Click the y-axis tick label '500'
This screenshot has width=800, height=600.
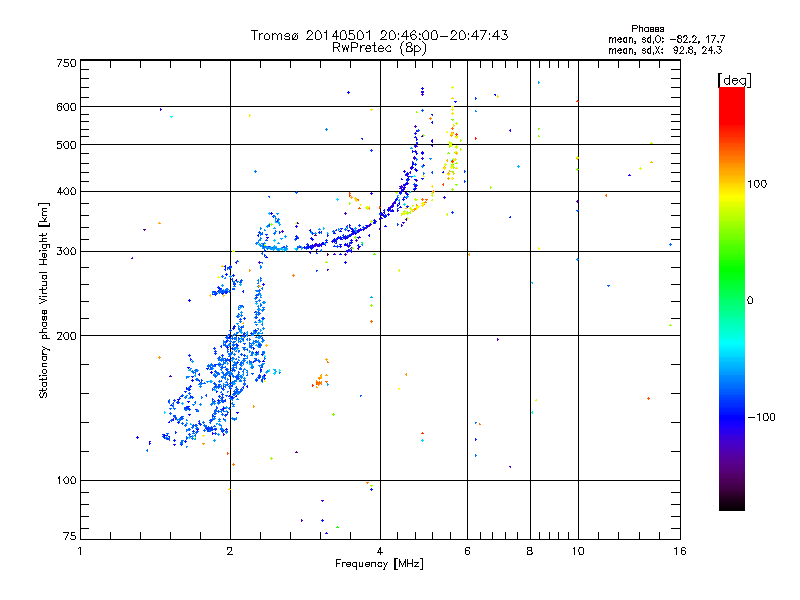click(x=66, y=145)
